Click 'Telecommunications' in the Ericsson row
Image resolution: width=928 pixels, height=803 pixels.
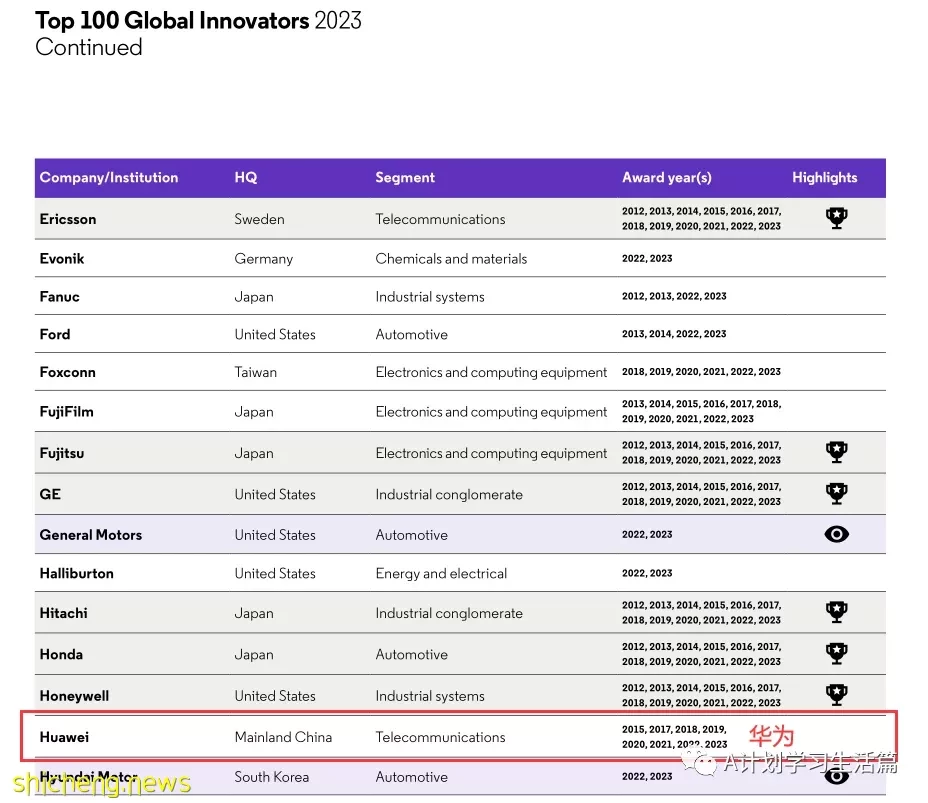point(440,219)
